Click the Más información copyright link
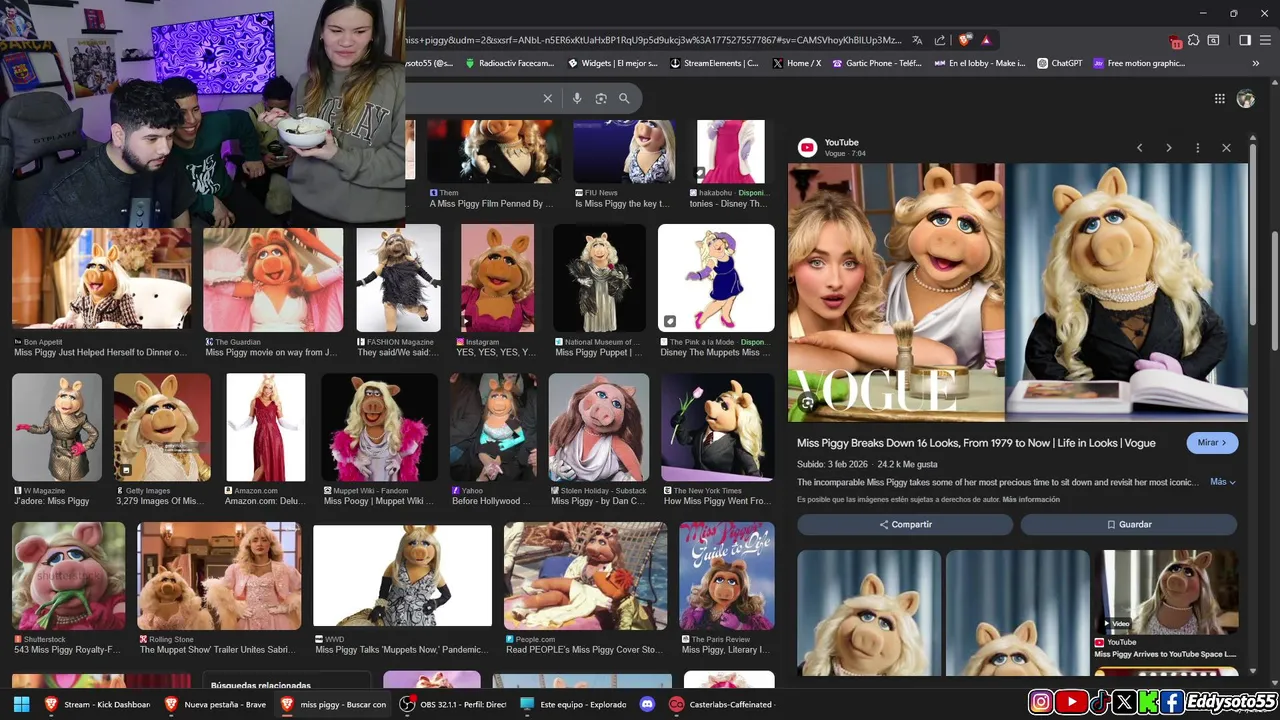The image size is (1280, 720). pyautogui.click(x=1031, y=499)
